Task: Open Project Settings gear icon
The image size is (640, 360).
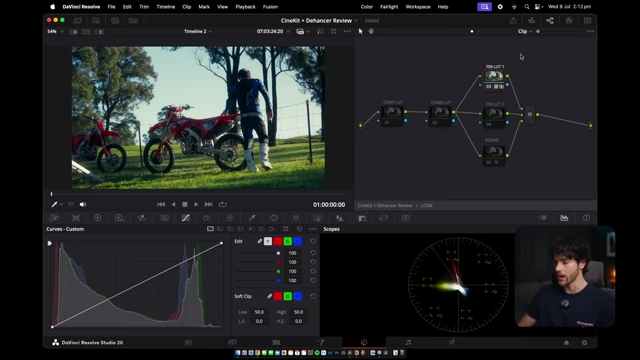Action: [x=584, y=343]
